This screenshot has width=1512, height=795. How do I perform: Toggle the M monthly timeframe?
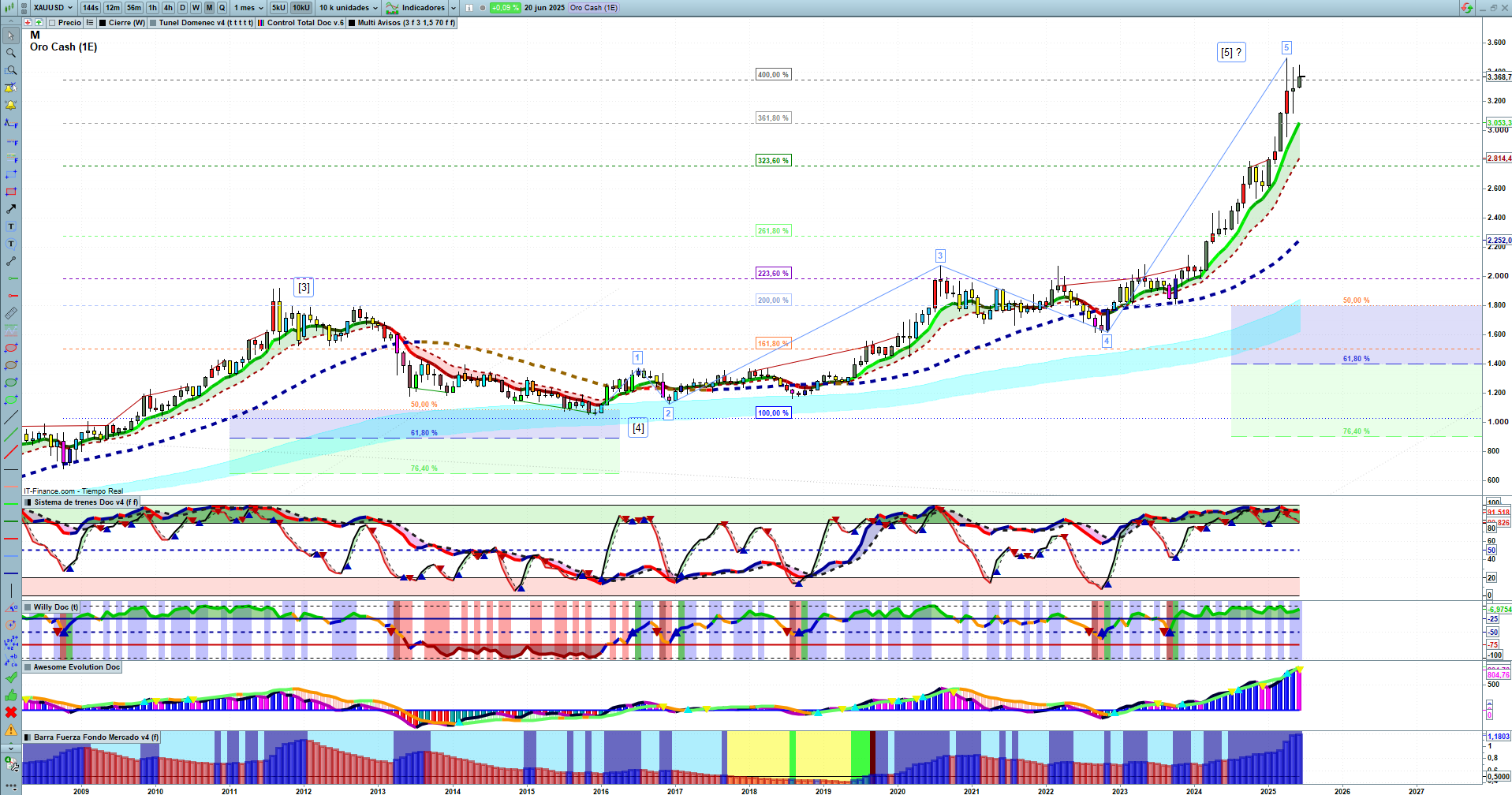pos(209,8)
